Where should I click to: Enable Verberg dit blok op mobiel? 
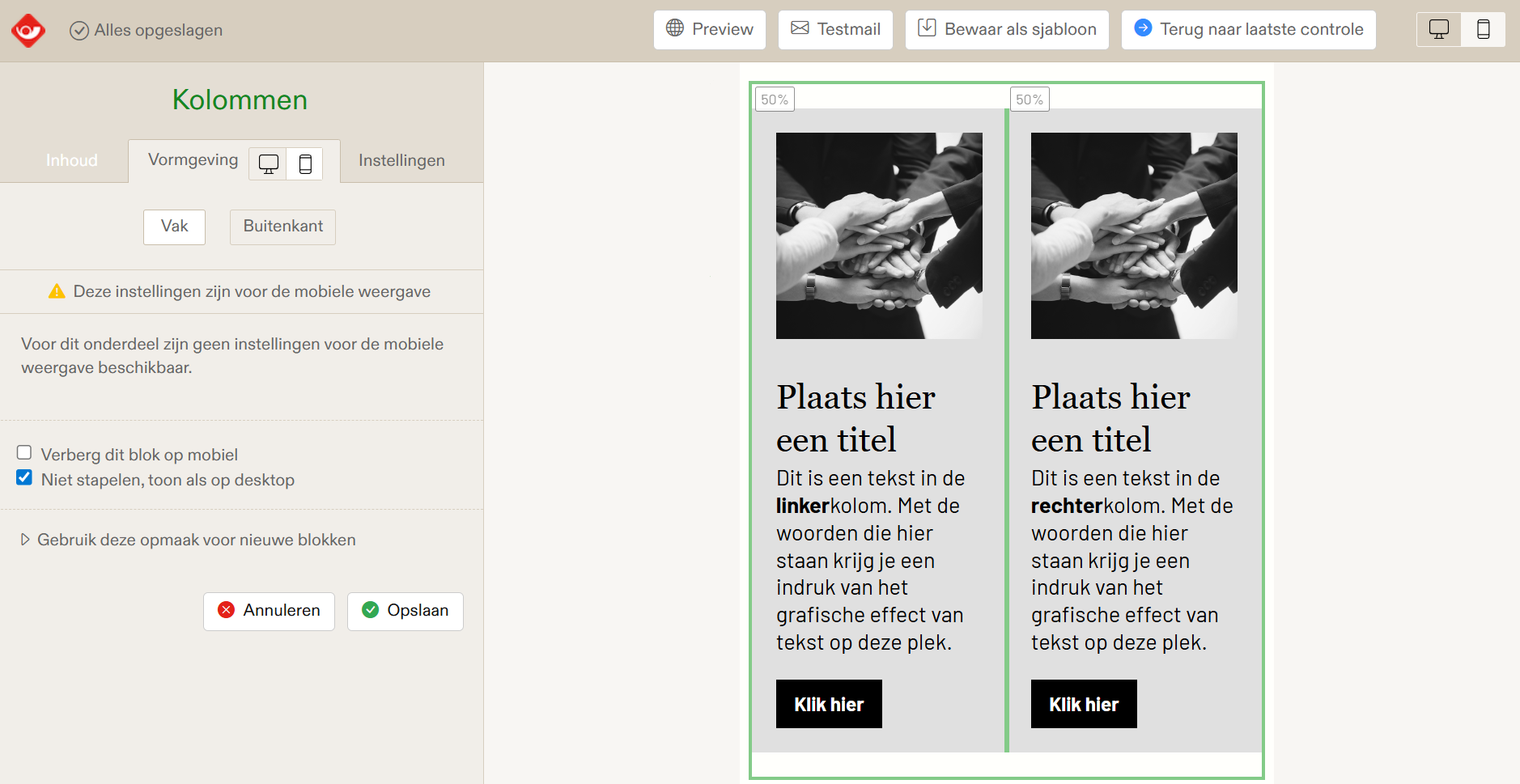(x=24, y=453)
